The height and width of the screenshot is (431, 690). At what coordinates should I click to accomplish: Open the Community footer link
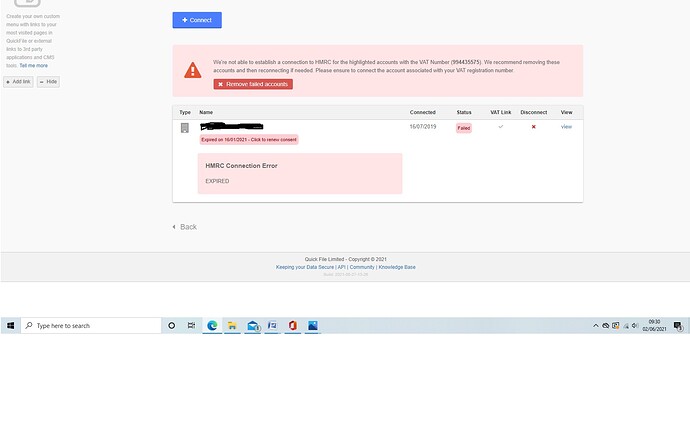(362, 267)
